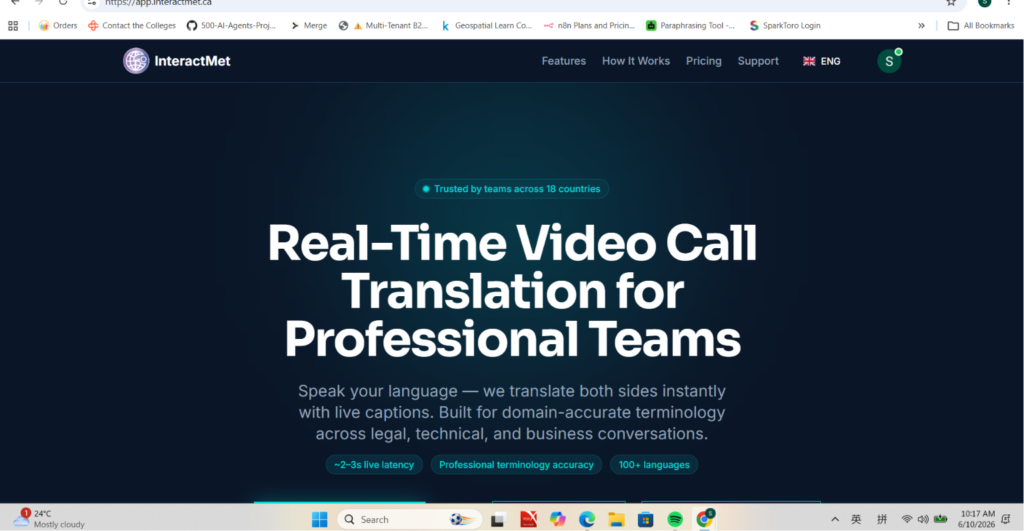Open the Merge bookmark
This screenshot has height=531, width=1024.
click(308, 25)
